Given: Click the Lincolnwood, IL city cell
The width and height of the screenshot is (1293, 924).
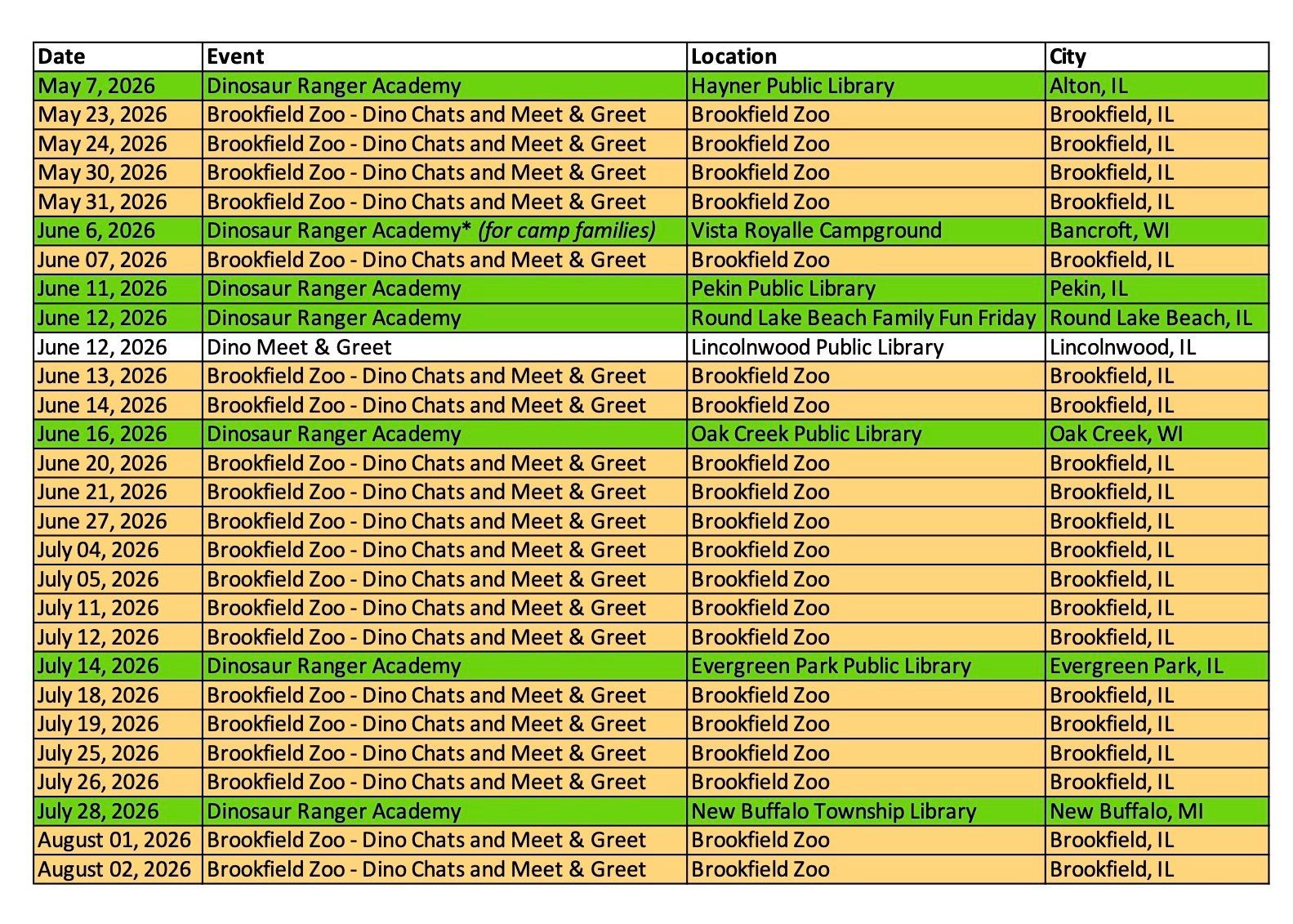Looking at the screenshot, I should click(x=1157, y=347).
